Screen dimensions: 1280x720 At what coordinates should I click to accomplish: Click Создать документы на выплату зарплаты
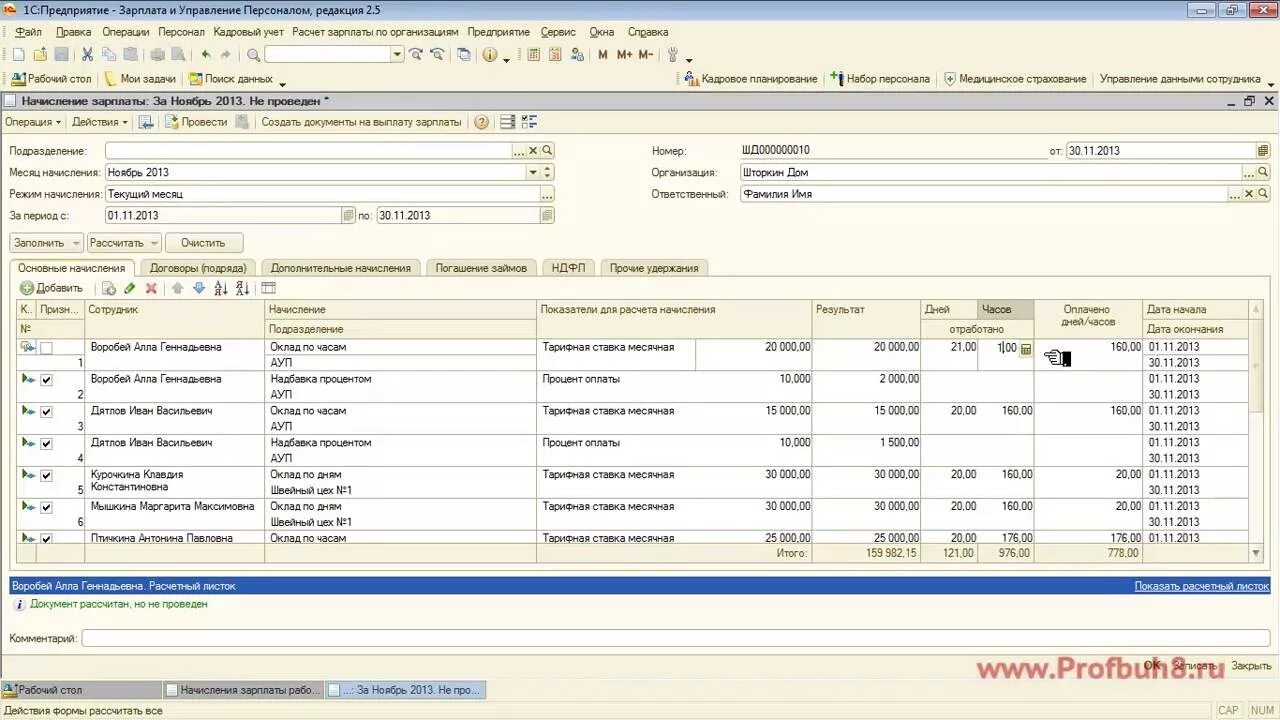click(361, 122)
